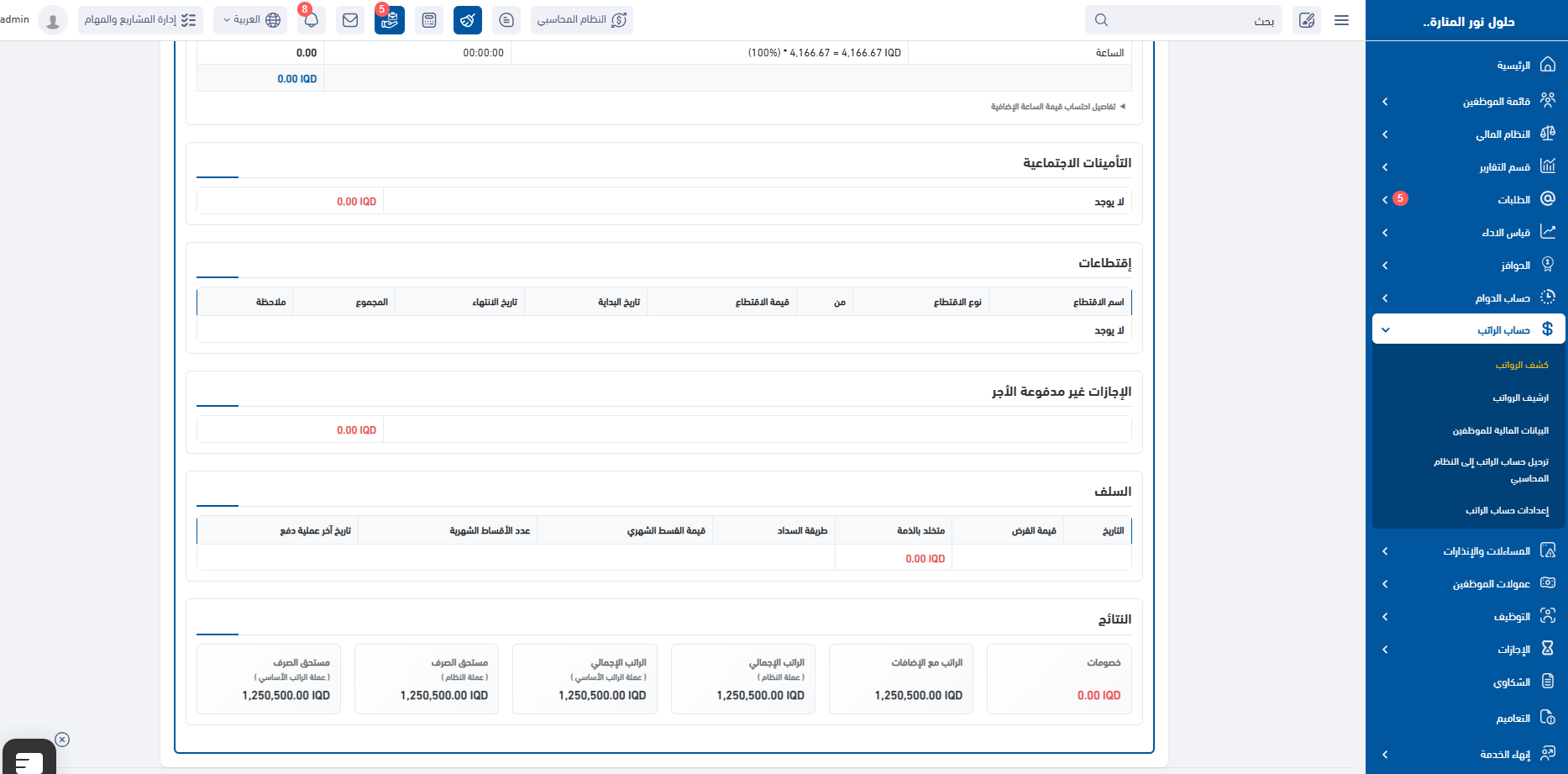Click the الإجازات hourglass icon
The width and height of the screenshot is (1568, 774).
tap(1548, 649)
